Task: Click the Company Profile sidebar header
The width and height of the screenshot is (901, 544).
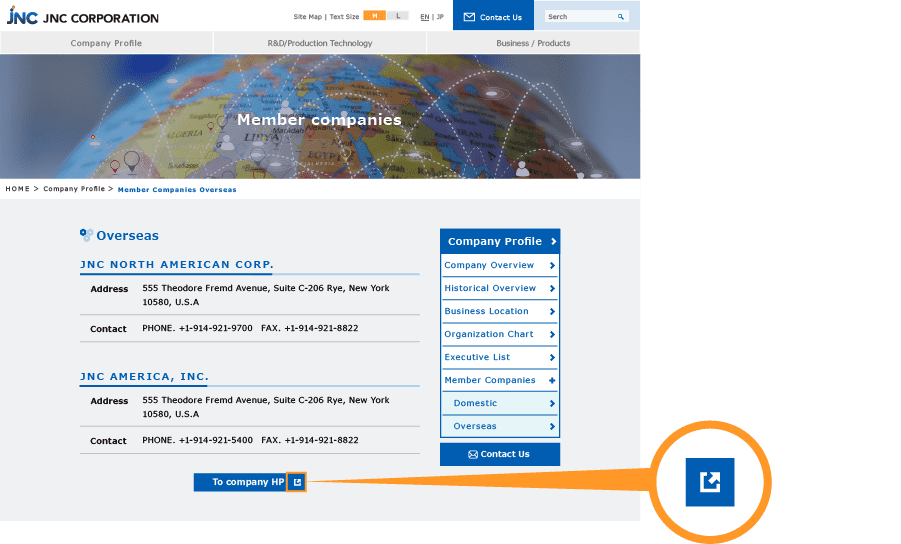Action: click(x=500, y=241)
